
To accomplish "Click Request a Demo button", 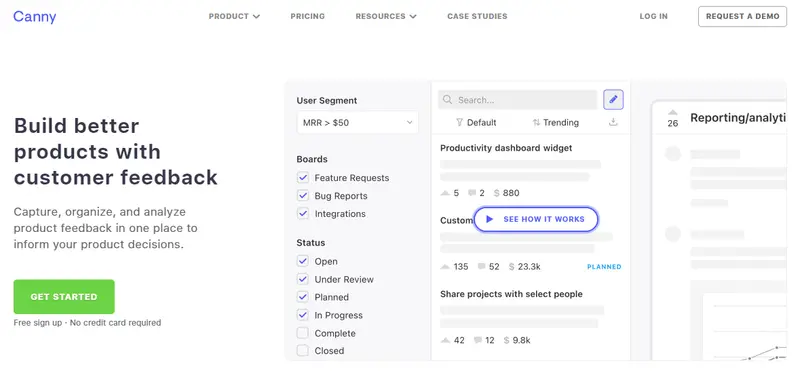I will (x=742, y=16).
